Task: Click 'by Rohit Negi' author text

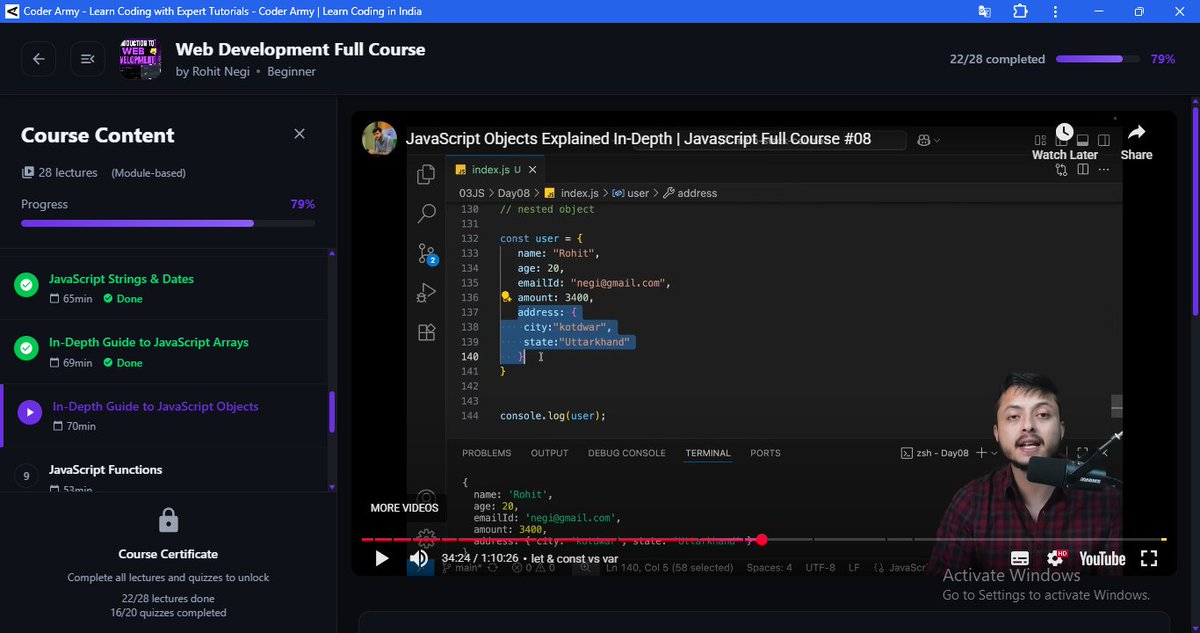Action: (211, 72)
